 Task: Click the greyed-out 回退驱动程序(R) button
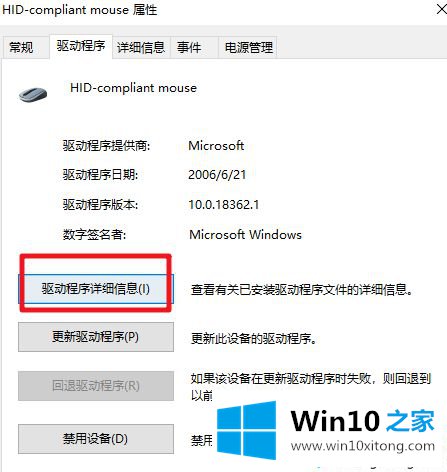tap(96, 386)
